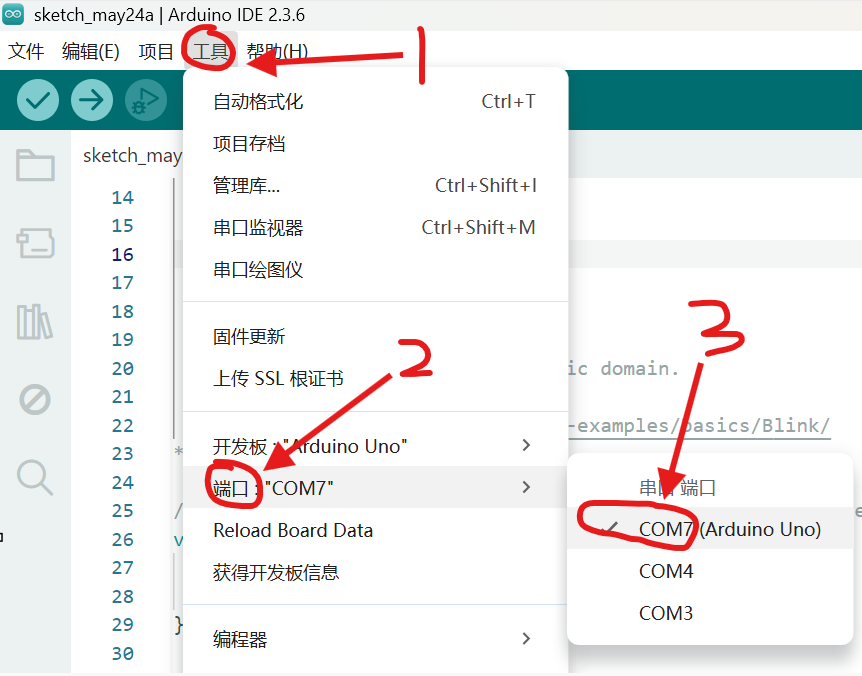The height and width of the screenshot is (676, 862).
Task: Click the Arduino IDE logo in title bar
Action: click(x=13, y=14)
